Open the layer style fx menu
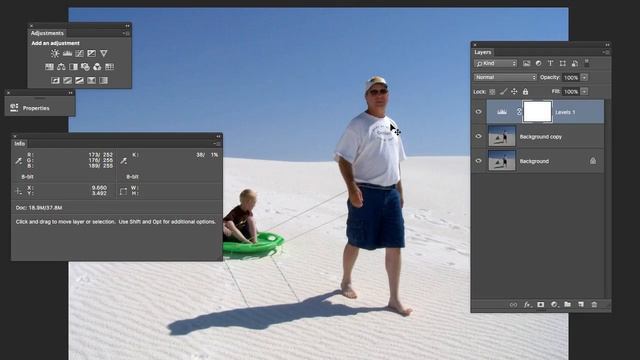Screen dimensions: 640x360 coord(527,304)
